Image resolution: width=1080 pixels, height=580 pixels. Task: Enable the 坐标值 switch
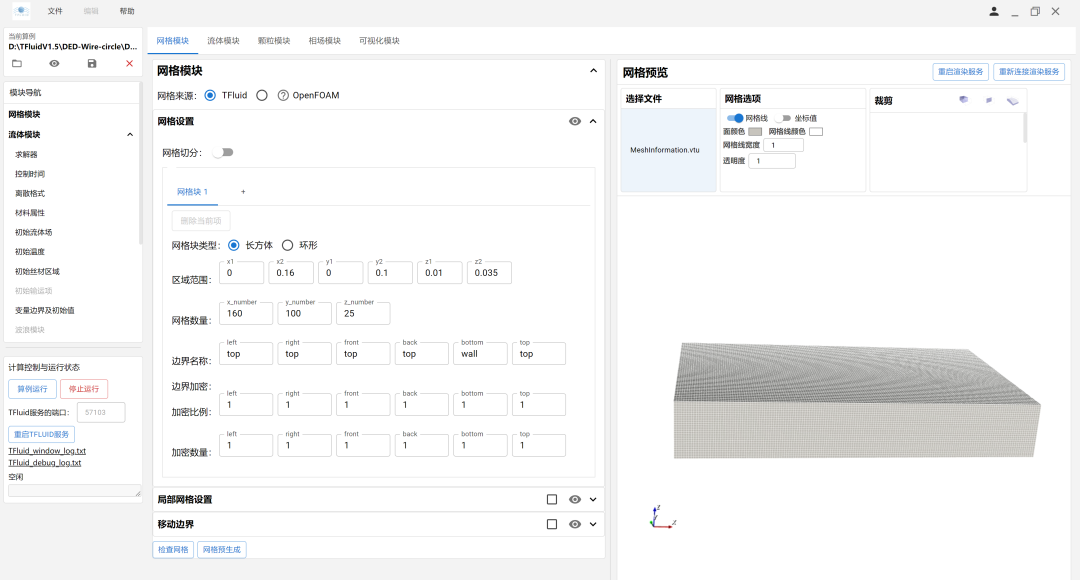[x=783, y=118]
